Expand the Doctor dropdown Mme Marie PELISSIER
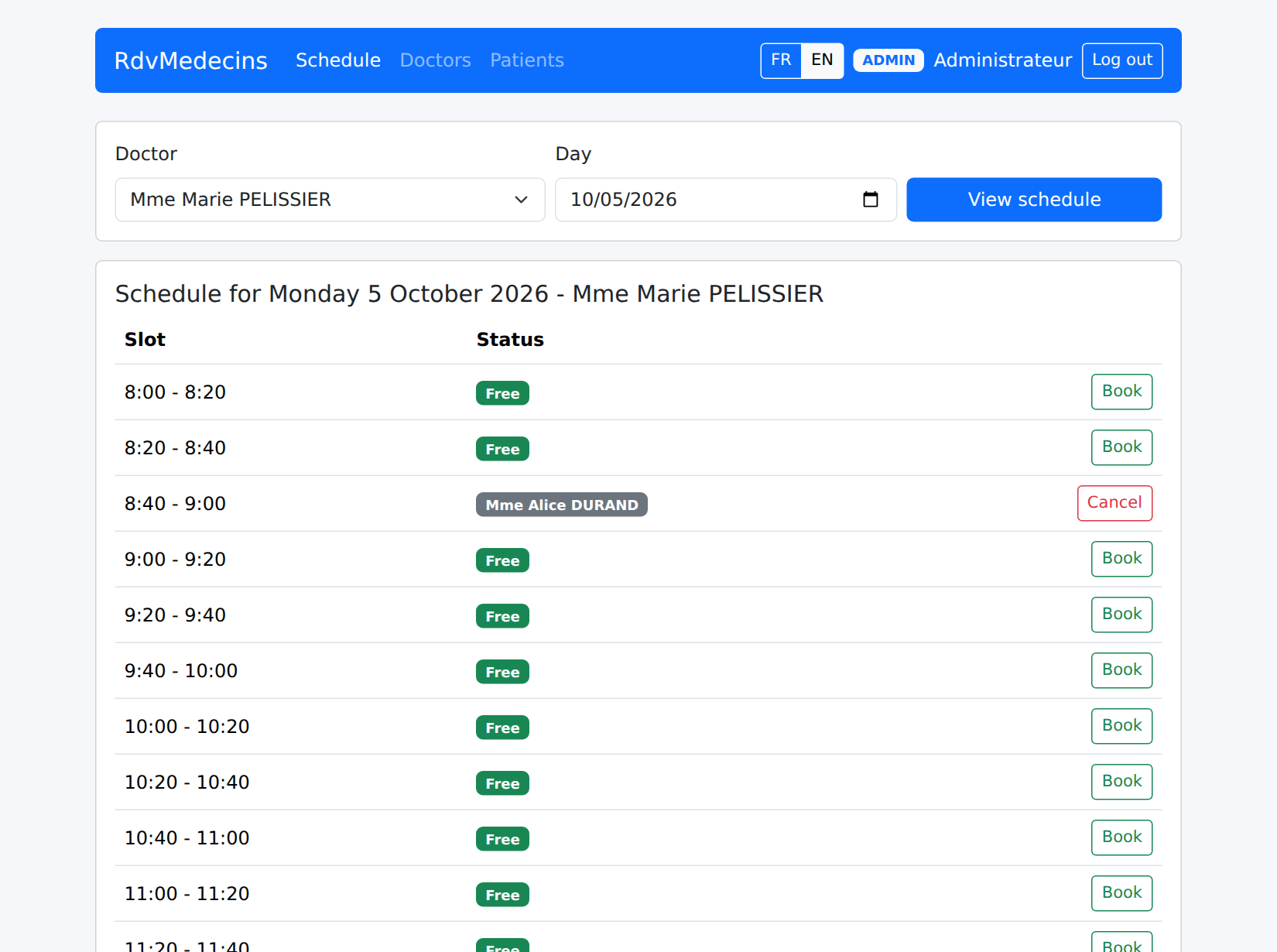Screen dimensions: 1277x952 [x=330, y=200]
